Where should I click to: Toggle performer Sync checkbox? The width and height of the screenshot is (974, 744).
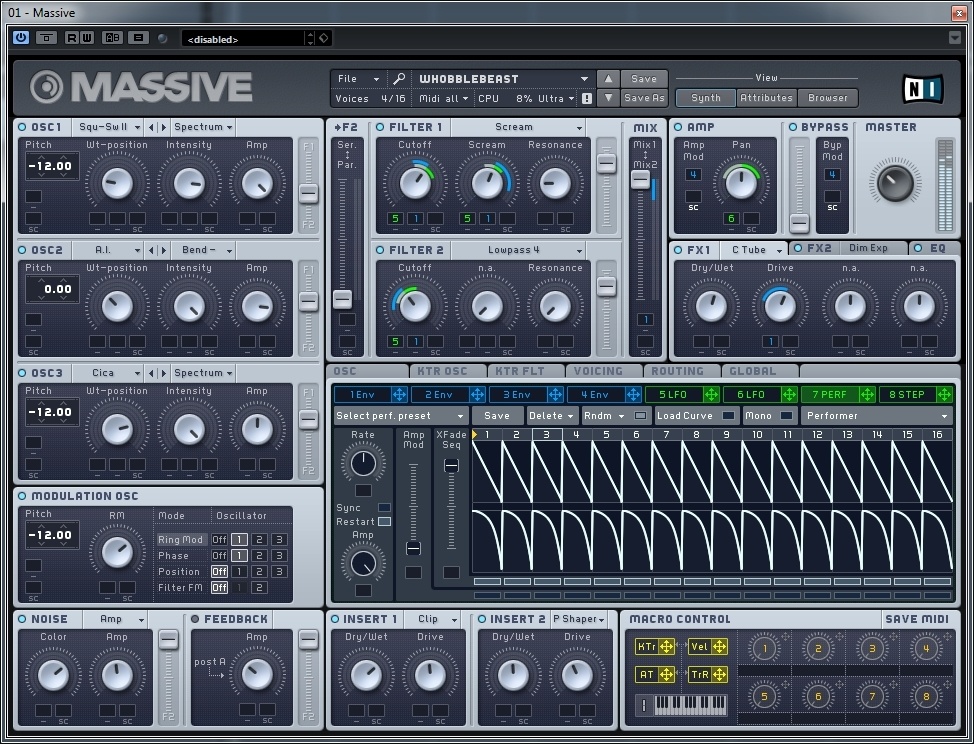pyautogui.click(x=385, y=508)
